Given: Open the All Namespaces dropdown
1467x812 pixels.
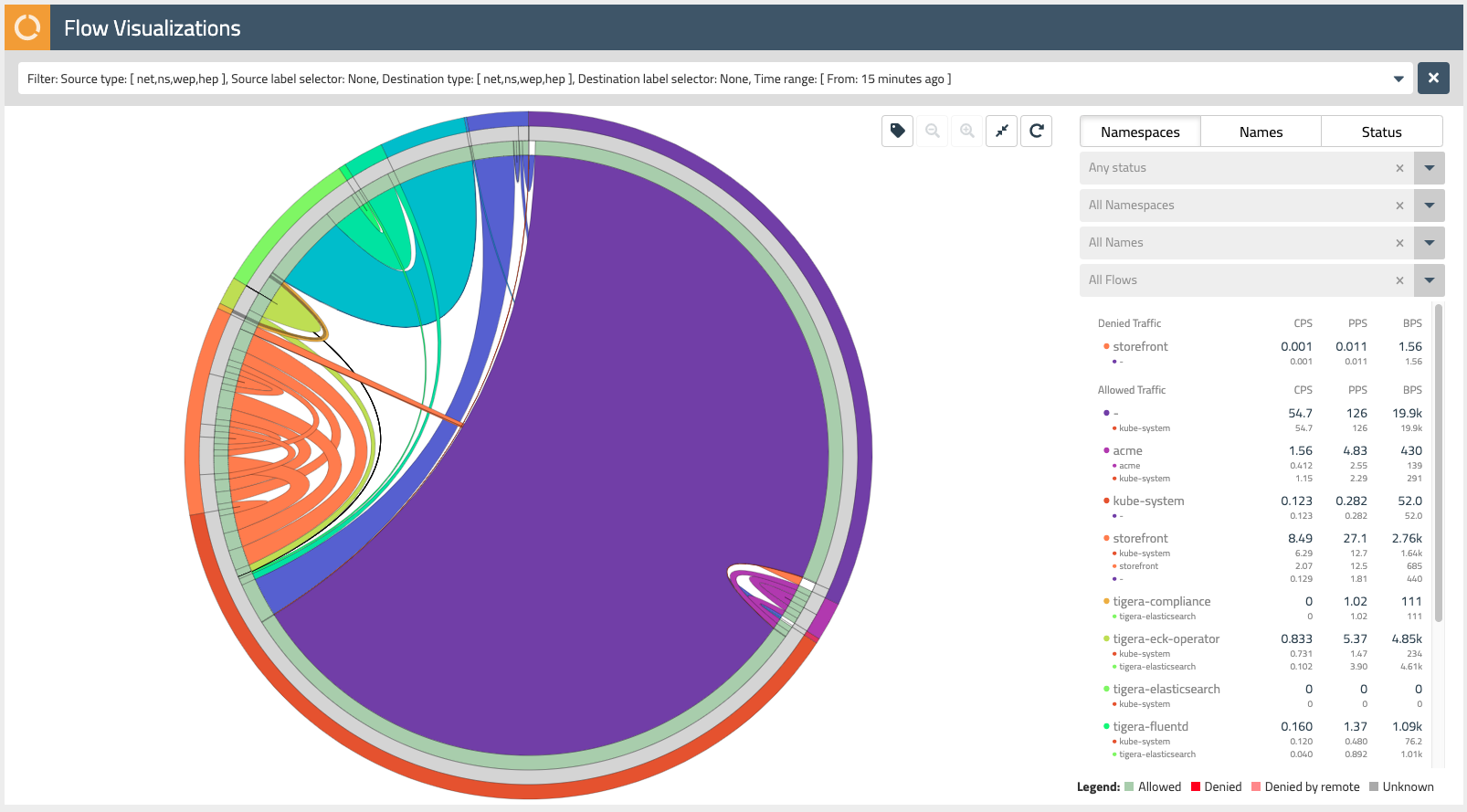Looking at the screenshot, I should [1430, 206].
